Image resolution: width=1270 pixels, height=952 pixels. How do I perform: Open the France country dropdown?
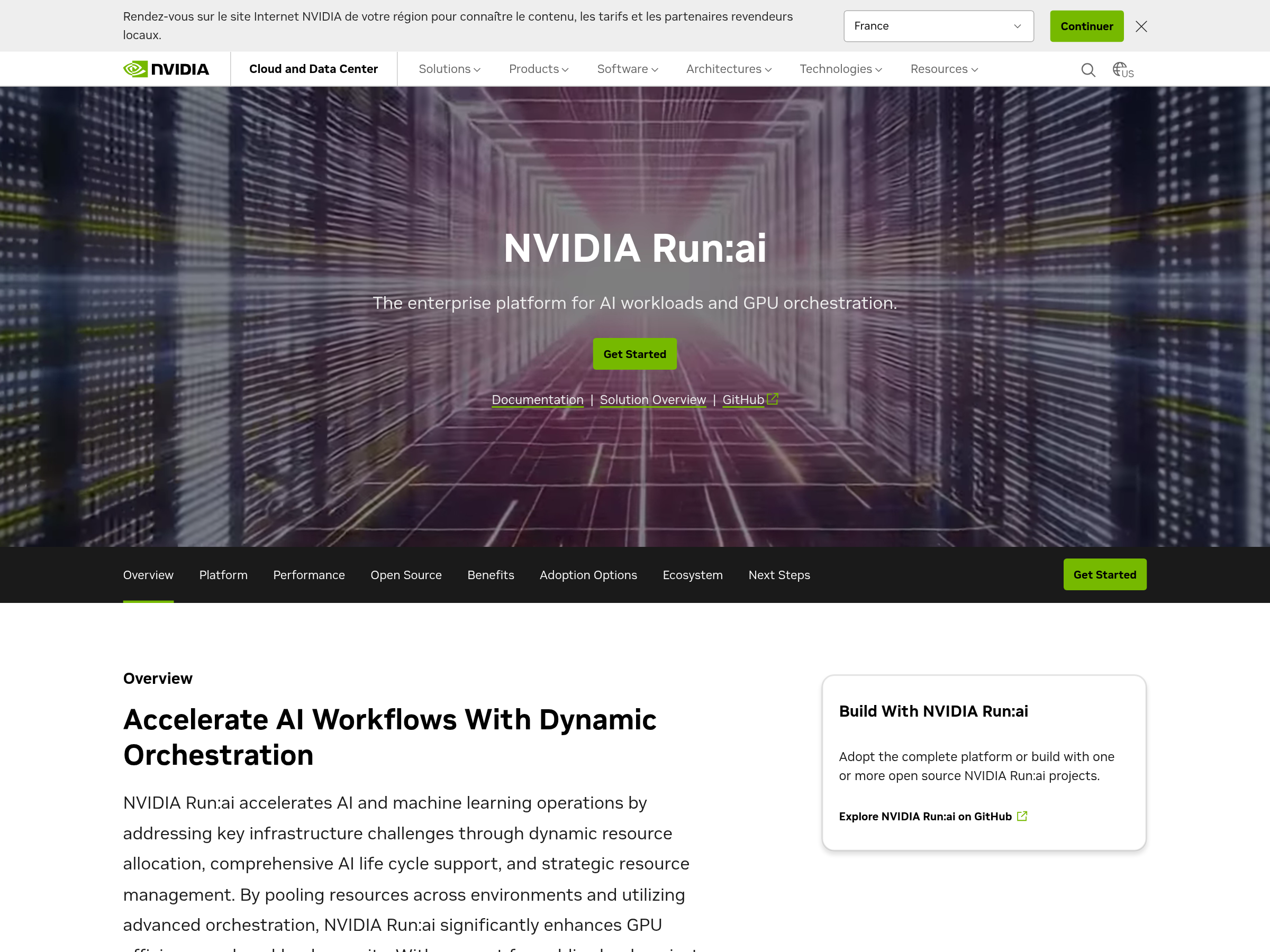pos(938,26)
